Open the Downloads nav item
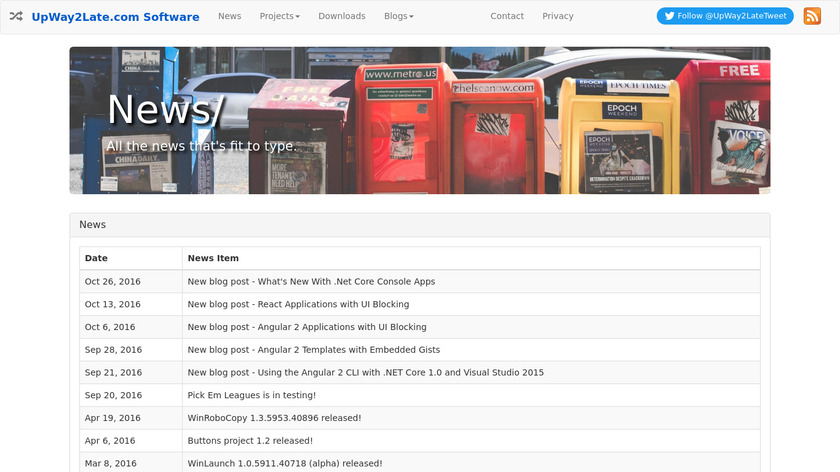Screen dimensions: 840x472 pos(342,16)
